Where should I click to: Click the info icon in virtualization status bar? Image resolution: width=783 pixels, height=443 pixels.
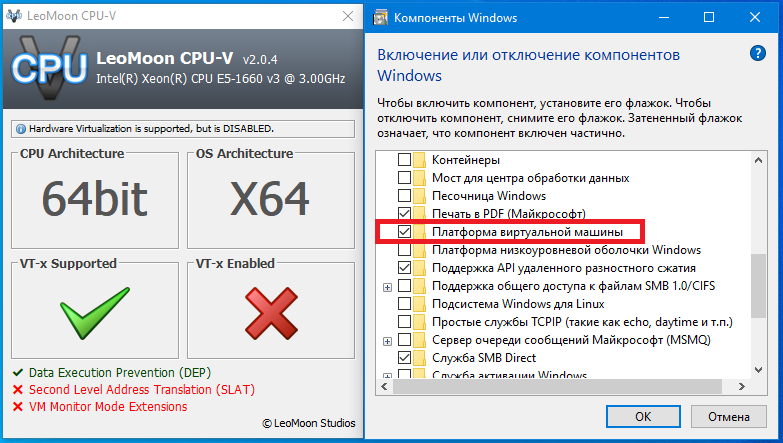click(x=21, y=129)
